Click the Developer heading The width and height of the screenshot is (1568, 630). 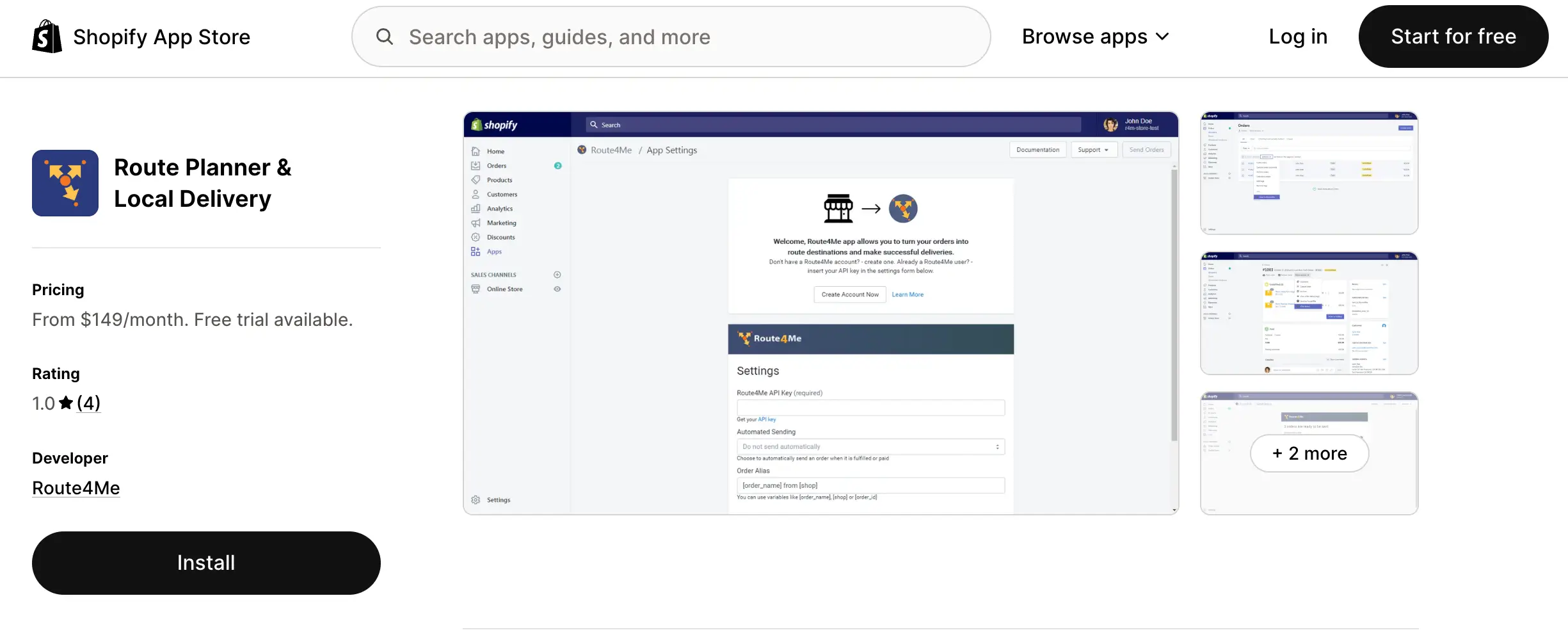click(x=70, y=458)
